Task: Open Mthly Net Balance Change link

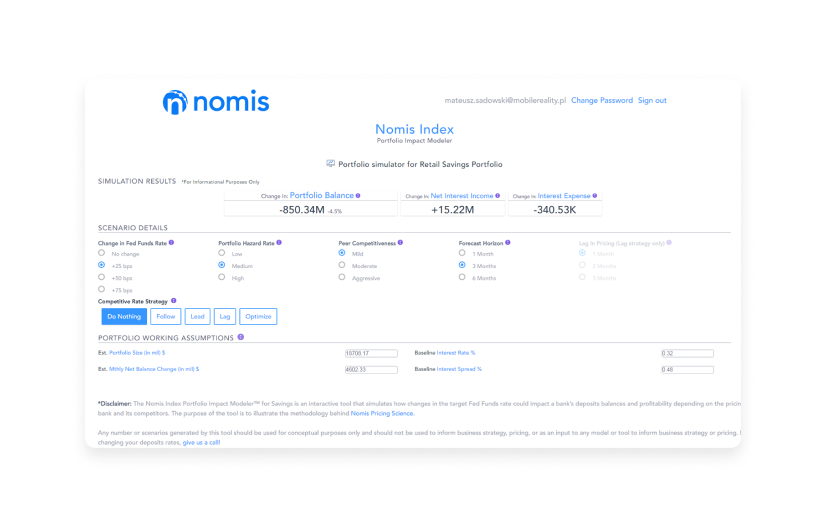Action: 154,369
